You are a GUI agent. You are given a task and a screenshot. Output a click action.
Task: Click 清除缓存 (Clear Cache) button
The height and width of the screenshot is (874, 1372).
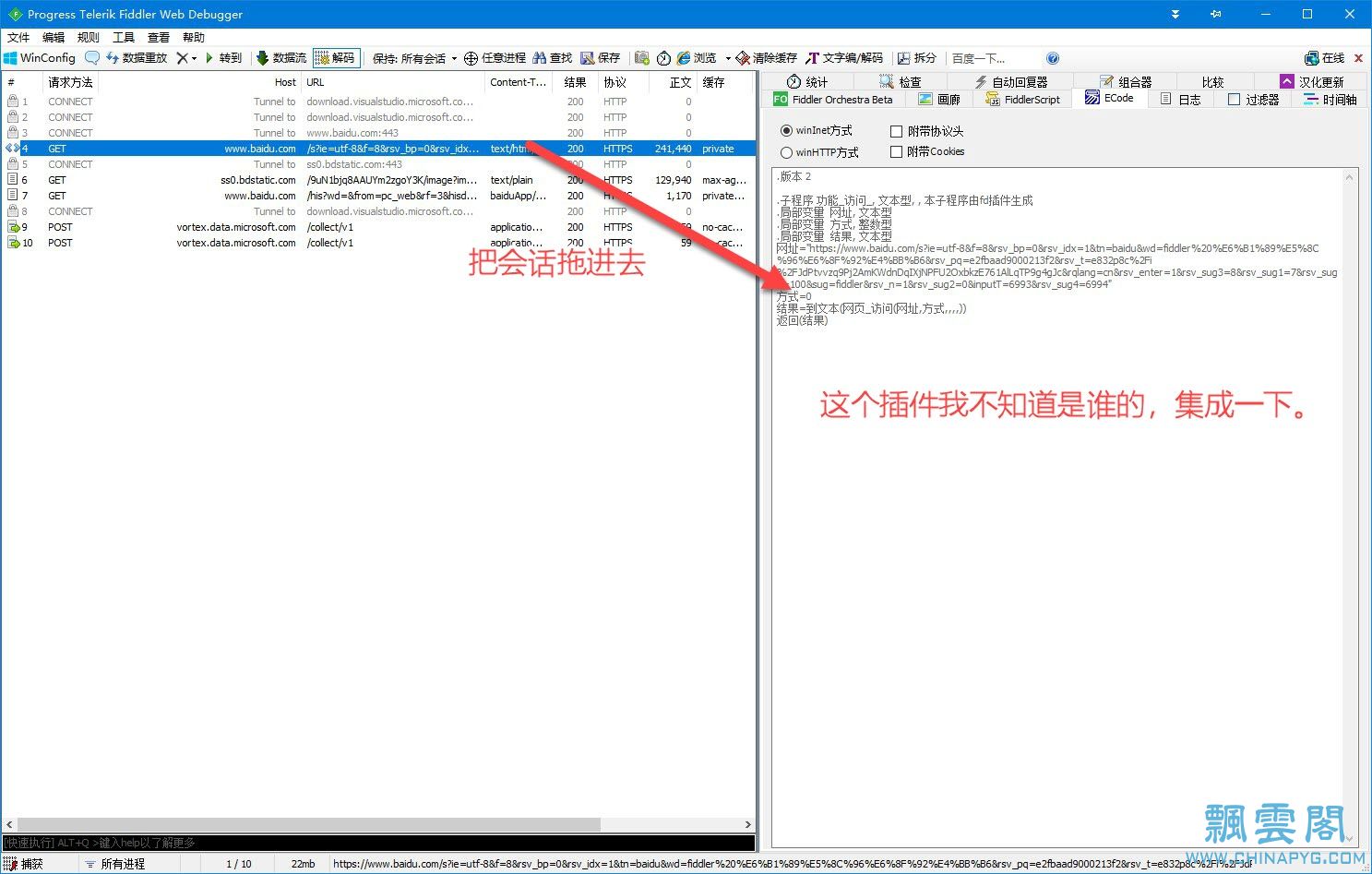pyautogui.click(x=766, y=58)
